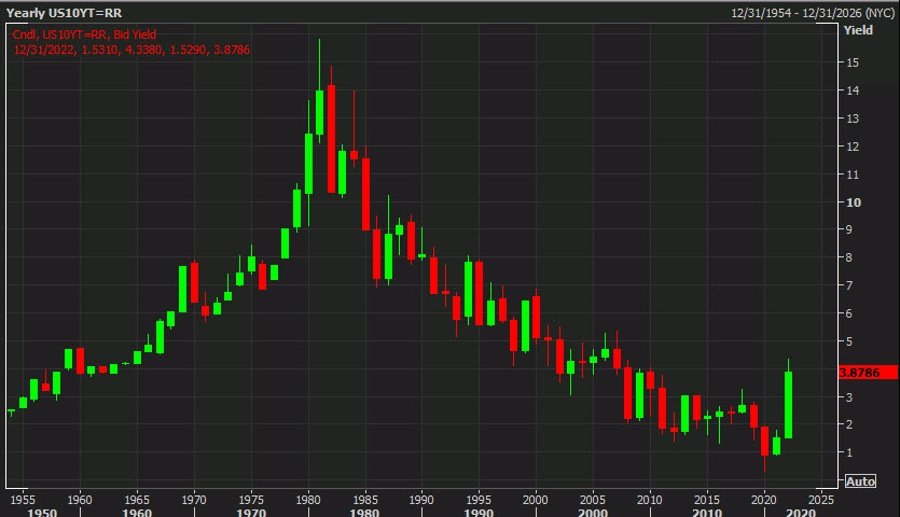This screenshot has width=900, height=517.
Task: Click the bold 10 on the yield axis
Action: point(853,202)
